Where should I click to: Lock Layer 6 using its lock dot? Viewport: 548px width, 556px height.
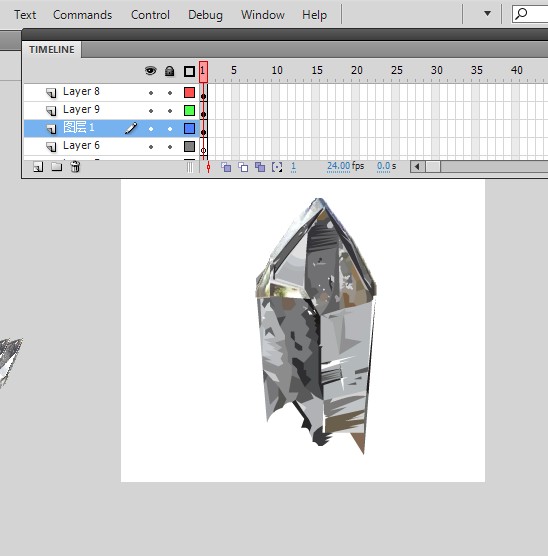(x=170, y=147)
